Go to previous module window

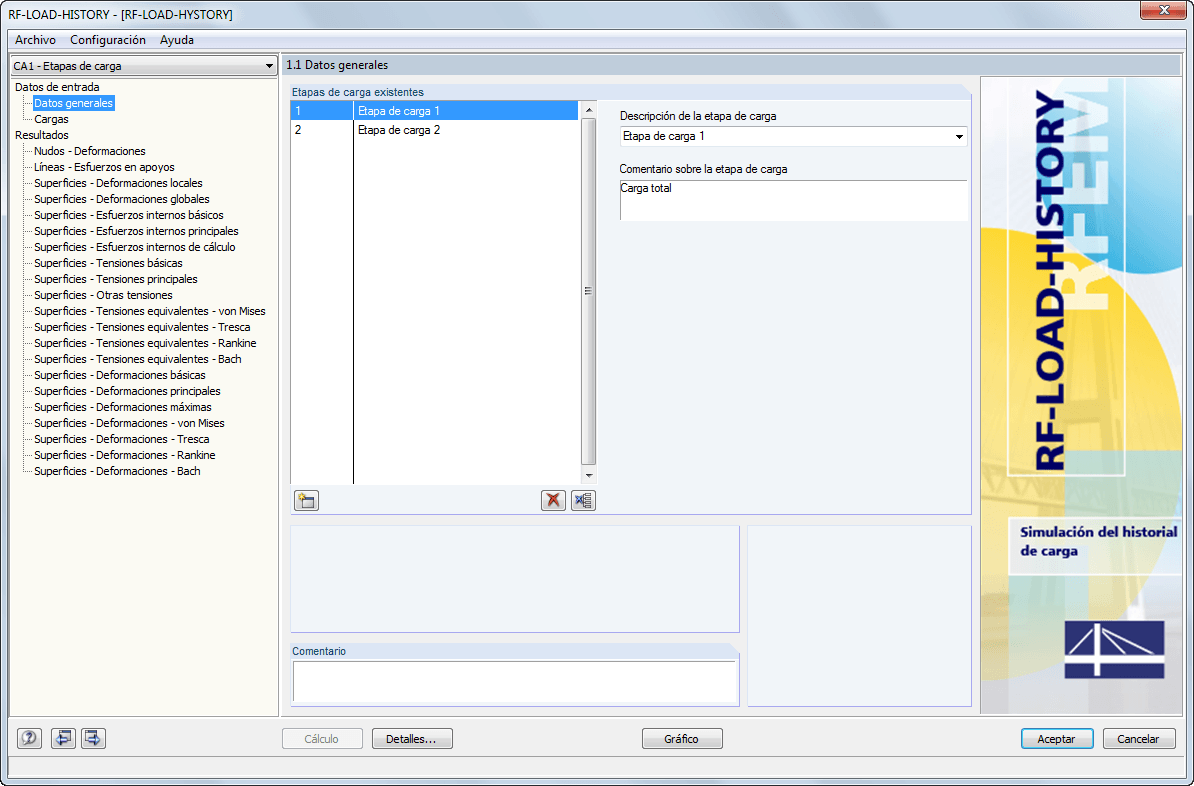click(63, 738)
